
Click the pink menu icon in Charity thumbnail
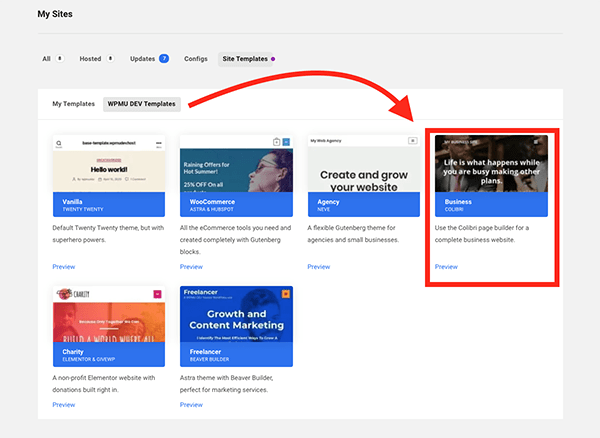(x=157, y=294)
